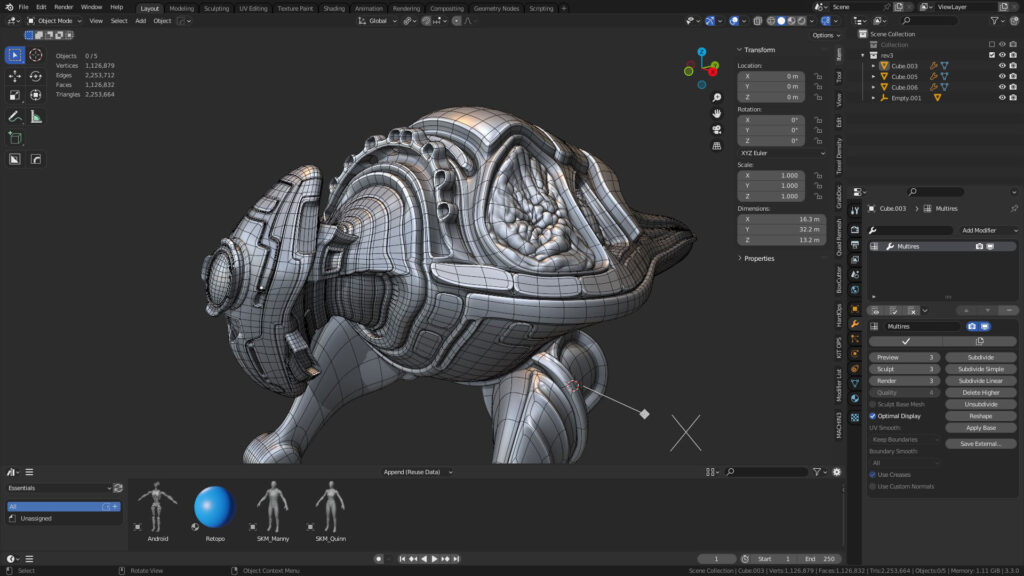Disable the Use Creases checkbox
The height and width of the screenshot is (576, 1024).
click(x=873, y=474)
